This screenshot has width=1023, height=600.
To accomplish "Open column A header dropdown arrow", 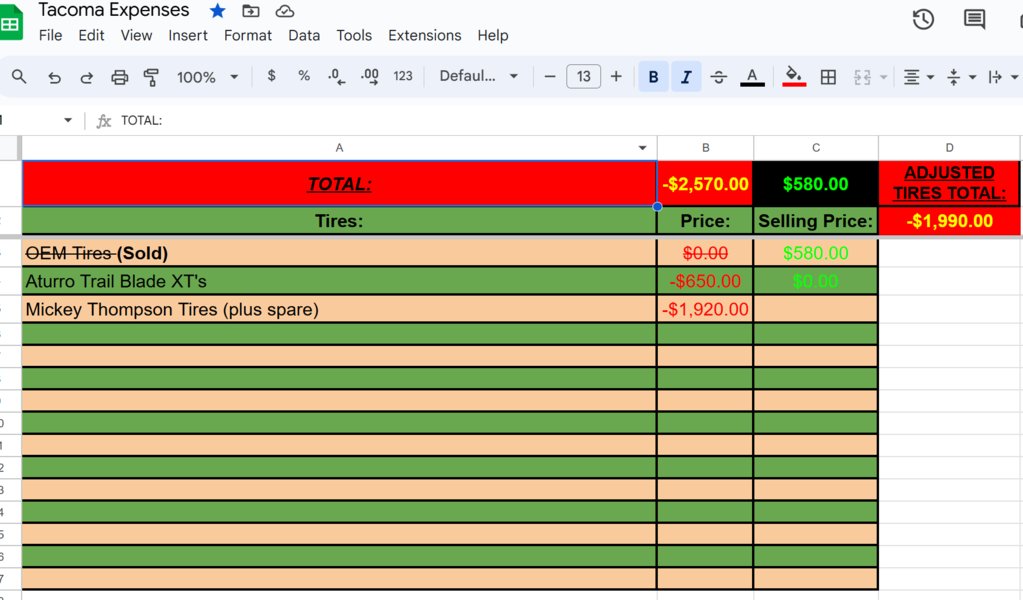I will pyautogui.click(x=642, y=148).
